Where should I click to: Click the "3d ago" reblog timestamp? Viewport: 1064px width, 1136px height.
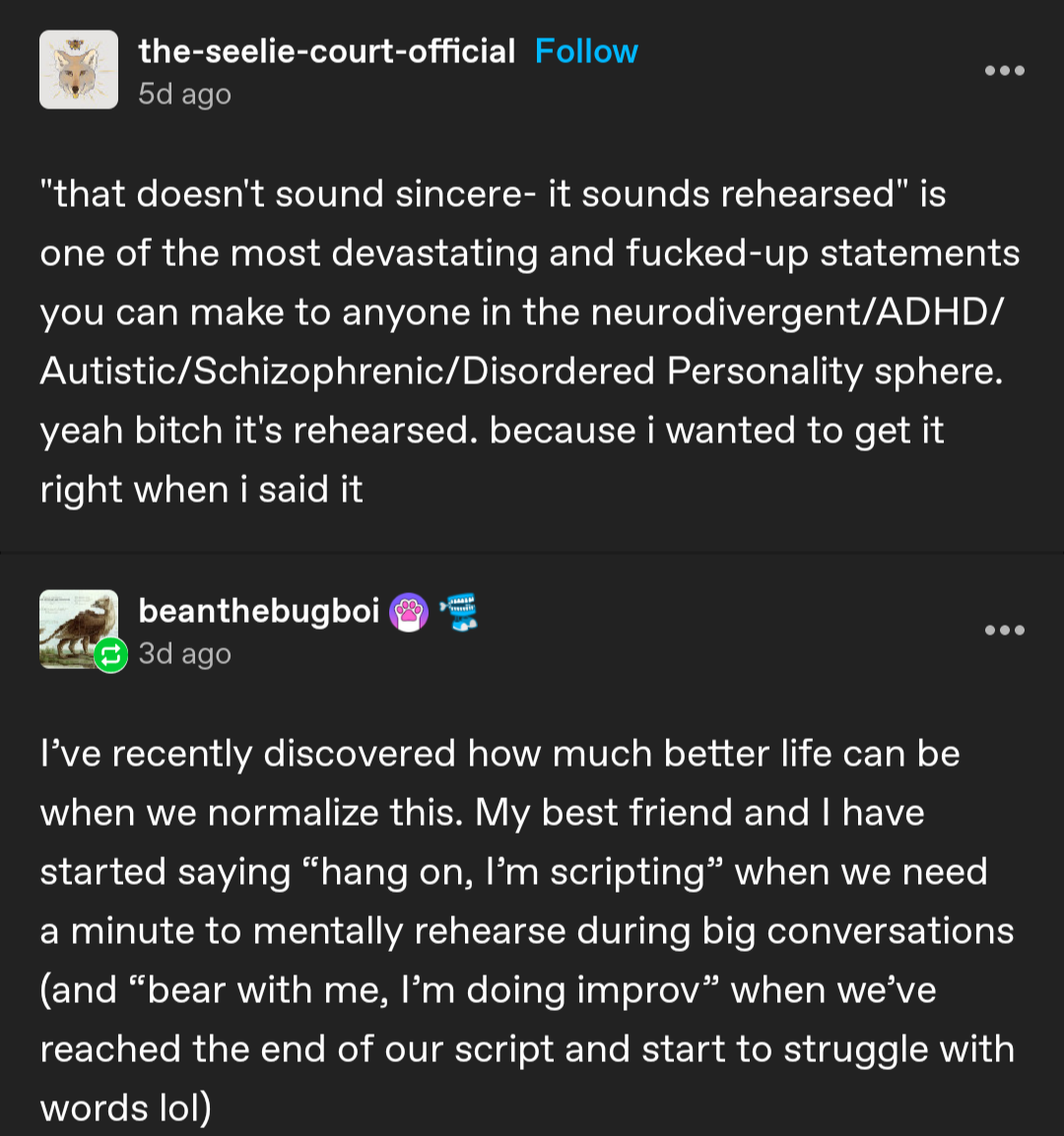click(184, 654)
